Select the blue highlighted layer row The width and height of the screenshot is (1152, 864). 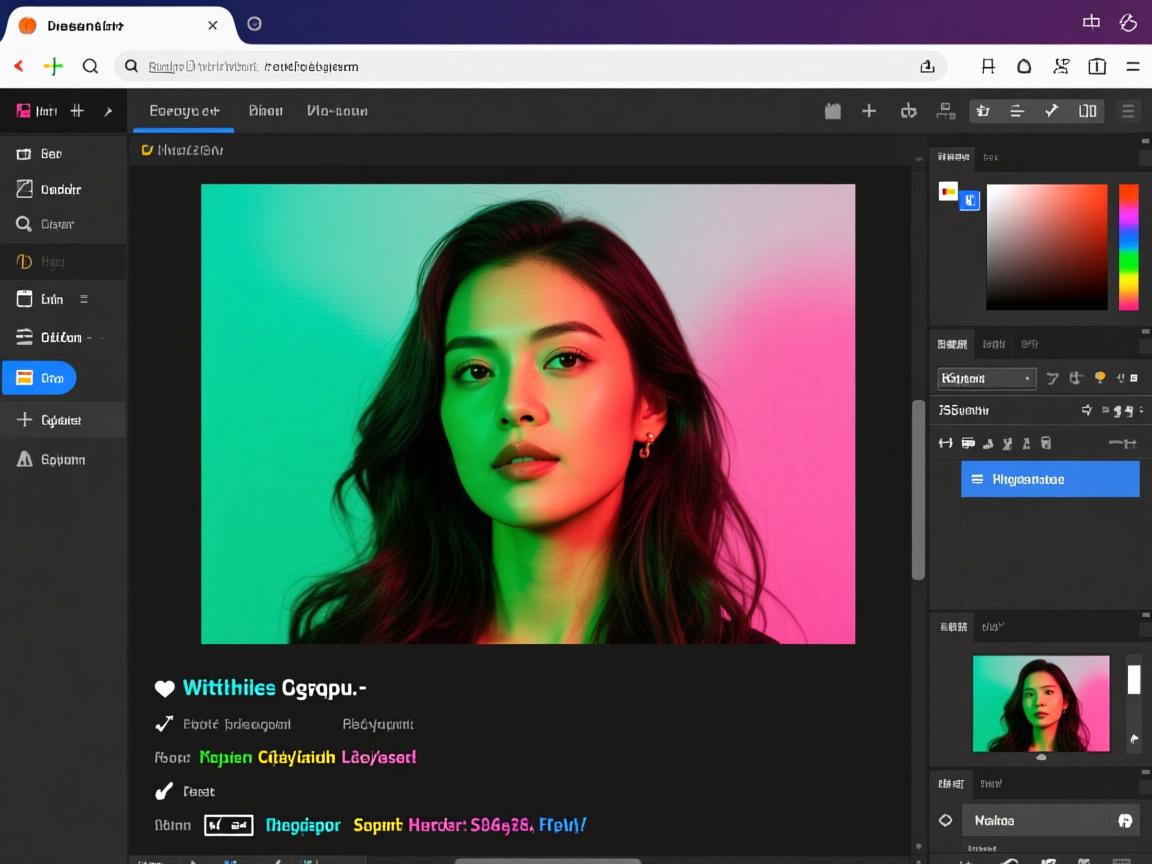pos(1050,479)
